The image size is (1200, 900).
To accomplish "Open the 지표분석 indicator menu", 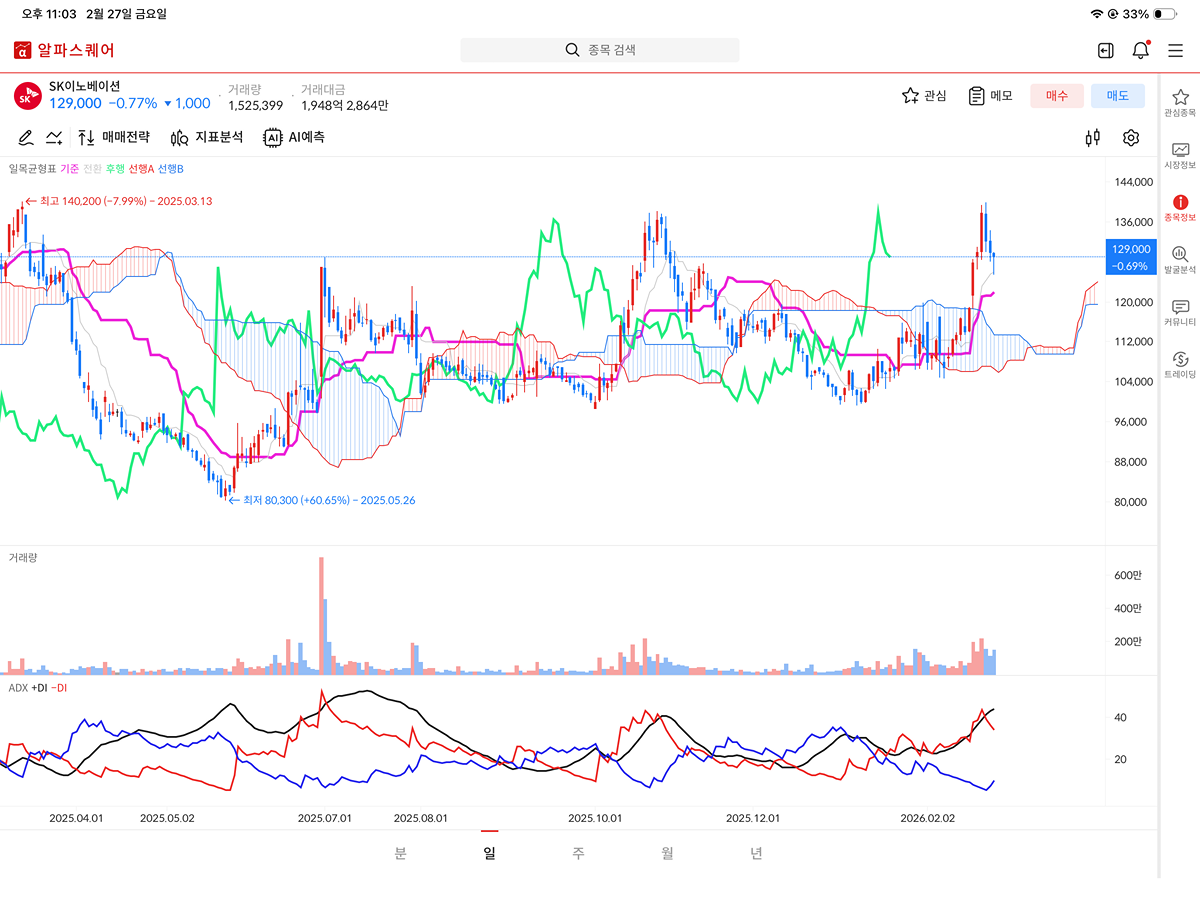I will (x=207, y=138).
